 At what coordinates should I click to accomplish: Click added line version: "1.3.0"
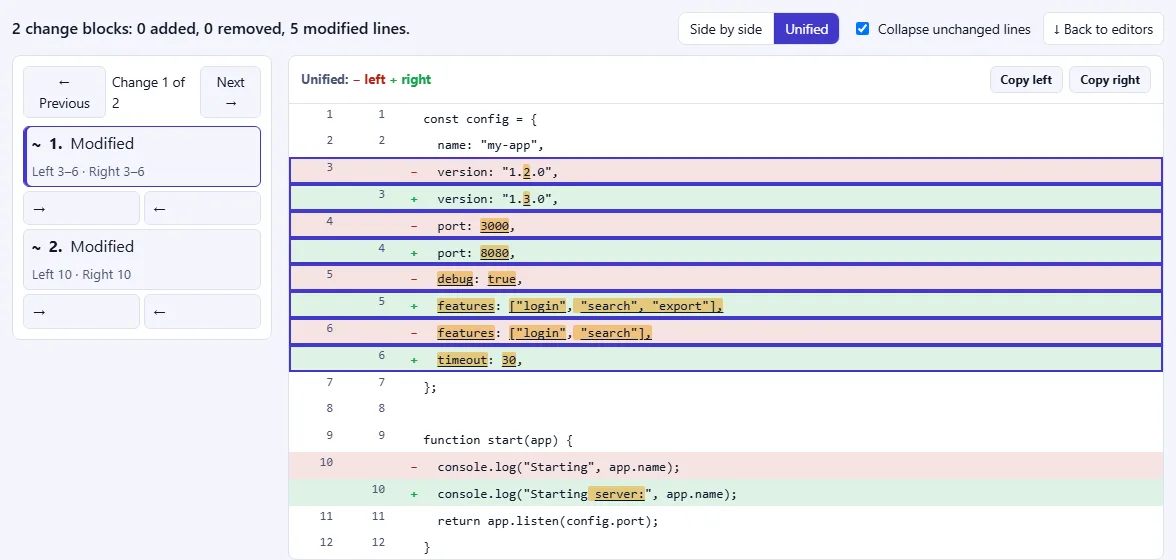(726, 199)
